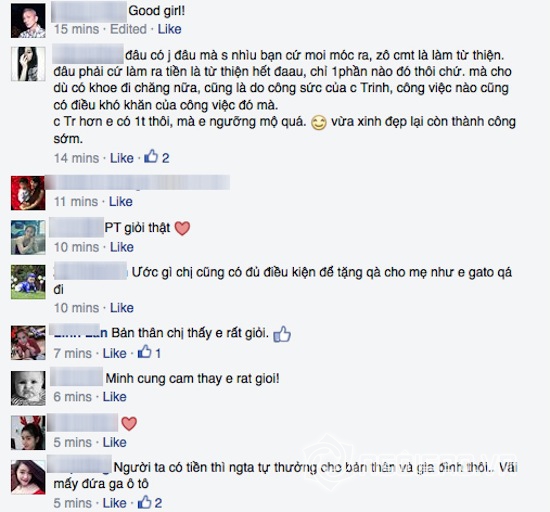The image size is (550, 512).
Task: Like the 'Good girl!' comment
Action: pos(169,29)
